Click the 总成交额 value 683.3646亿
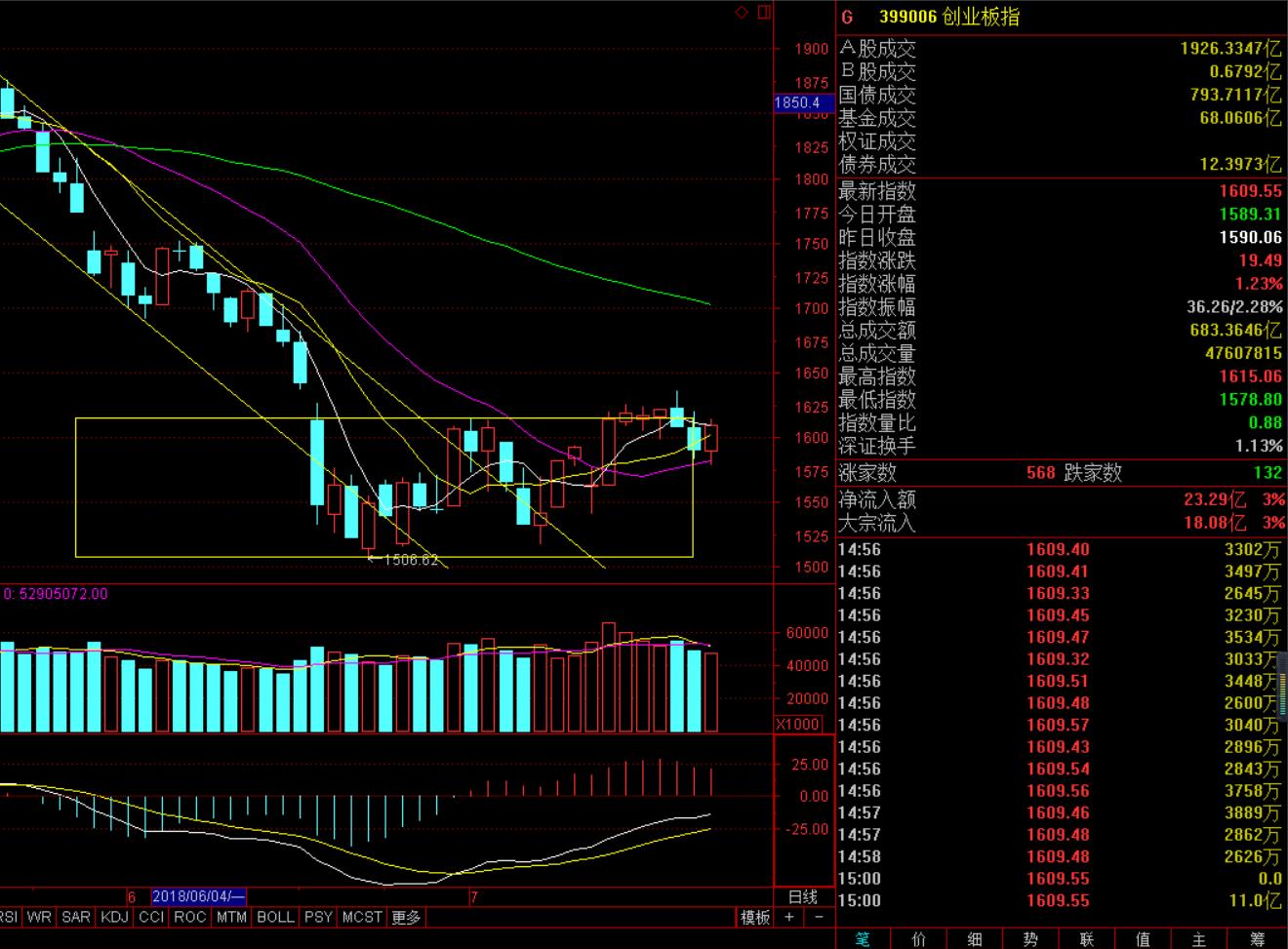Image resolution: width=1288 pixels, height=949 pixels. [x=1235, y=331]
